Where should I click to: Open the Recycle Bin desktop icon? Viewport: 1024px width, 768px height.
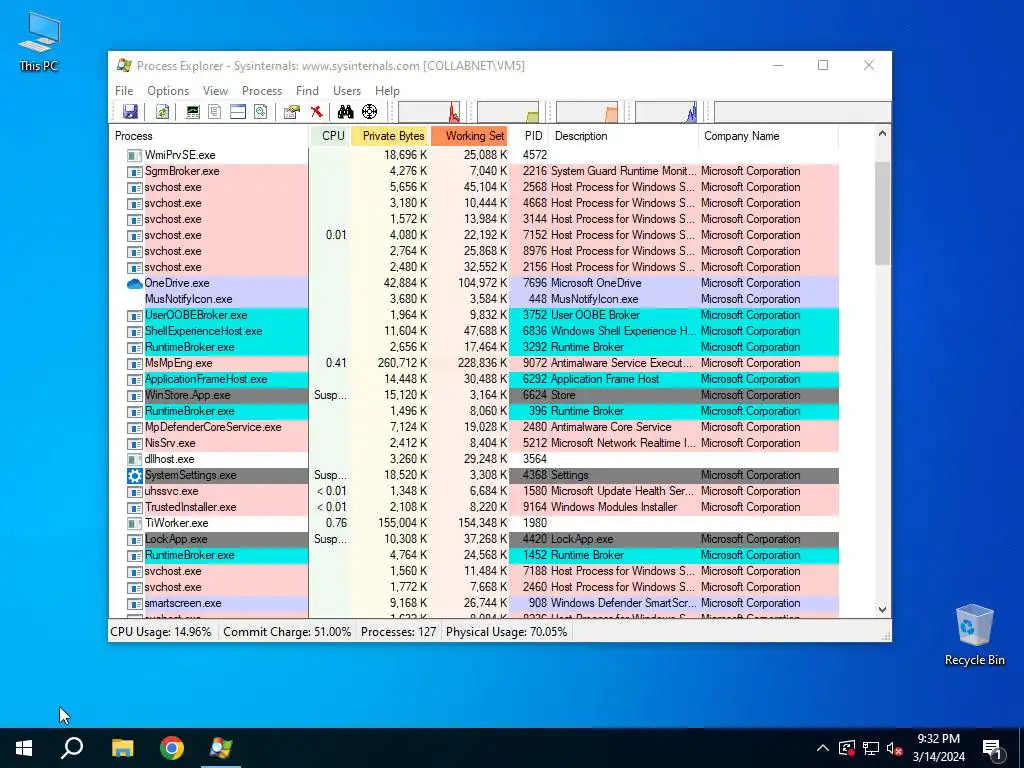(974, 635)
